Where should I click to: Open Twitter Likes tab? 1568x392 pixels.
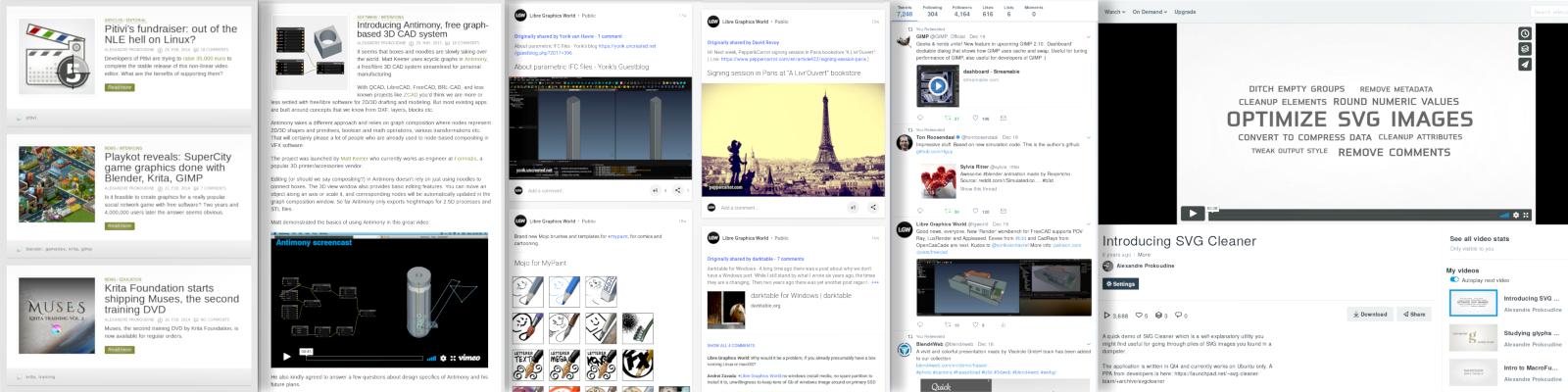[x=988, y=12]
